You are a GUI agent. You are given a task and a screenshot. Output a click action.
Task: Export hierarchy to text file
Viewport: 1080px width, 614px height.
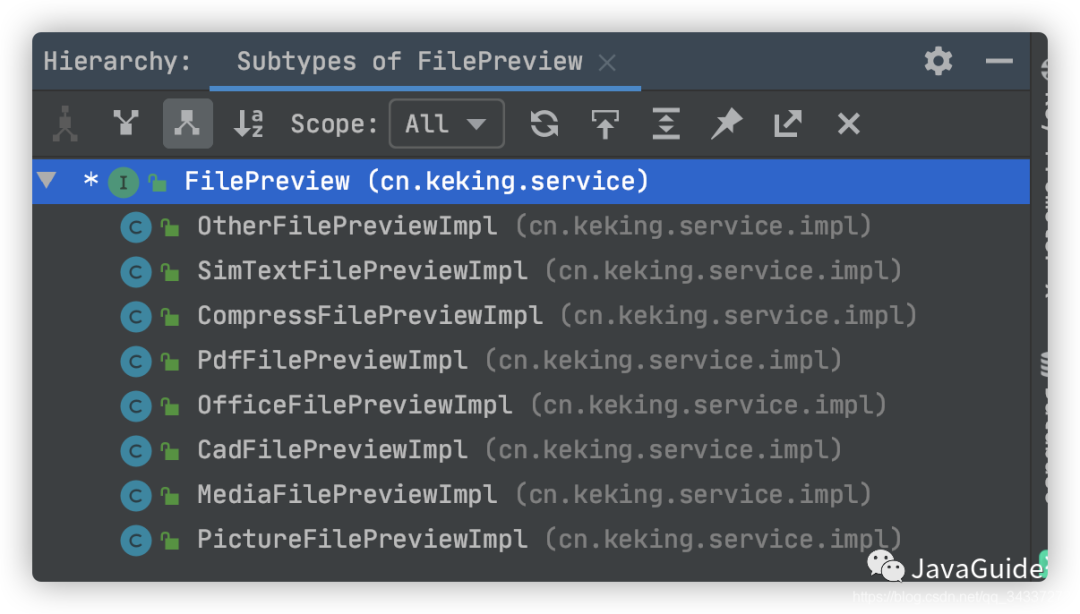[x=788, y=123]
